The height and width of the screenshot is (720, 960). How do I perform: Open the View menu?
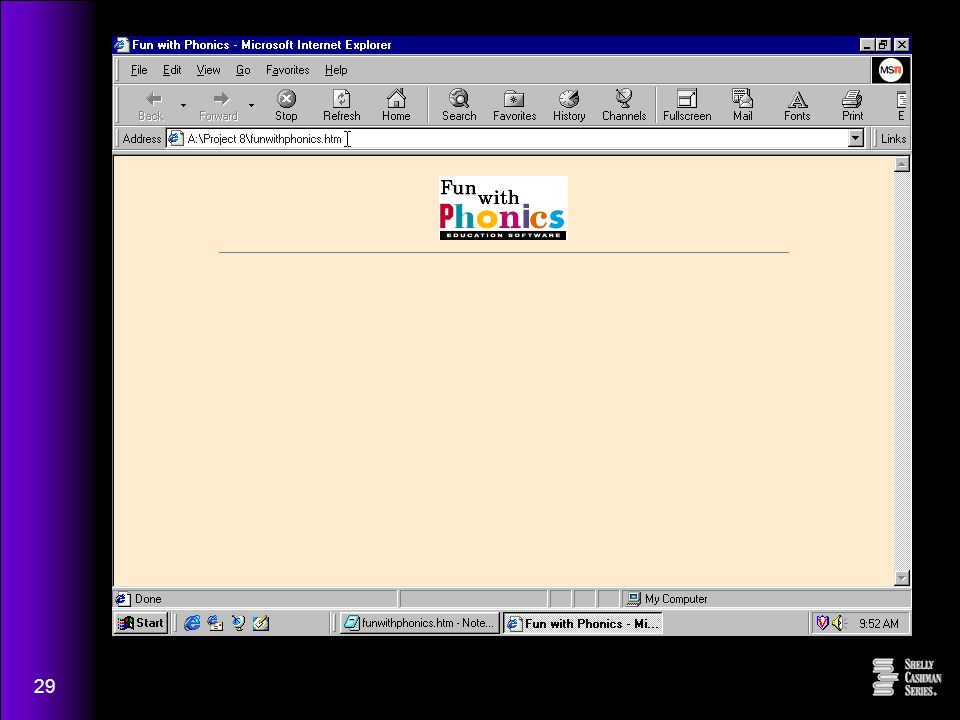click(x=208, y=70)
